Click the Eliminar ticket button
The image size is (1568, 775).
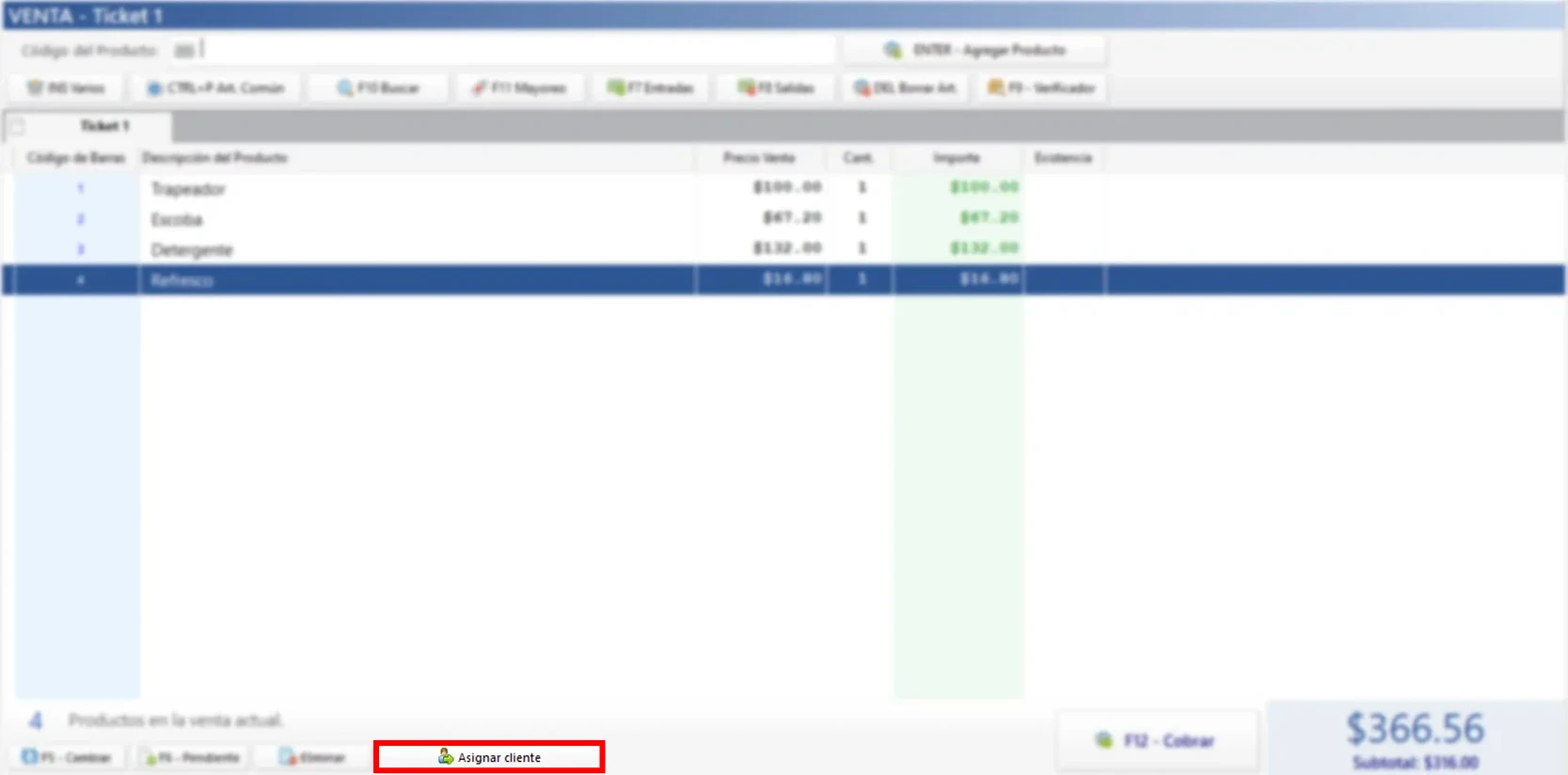pyautogui.click(x=312, y=757)
